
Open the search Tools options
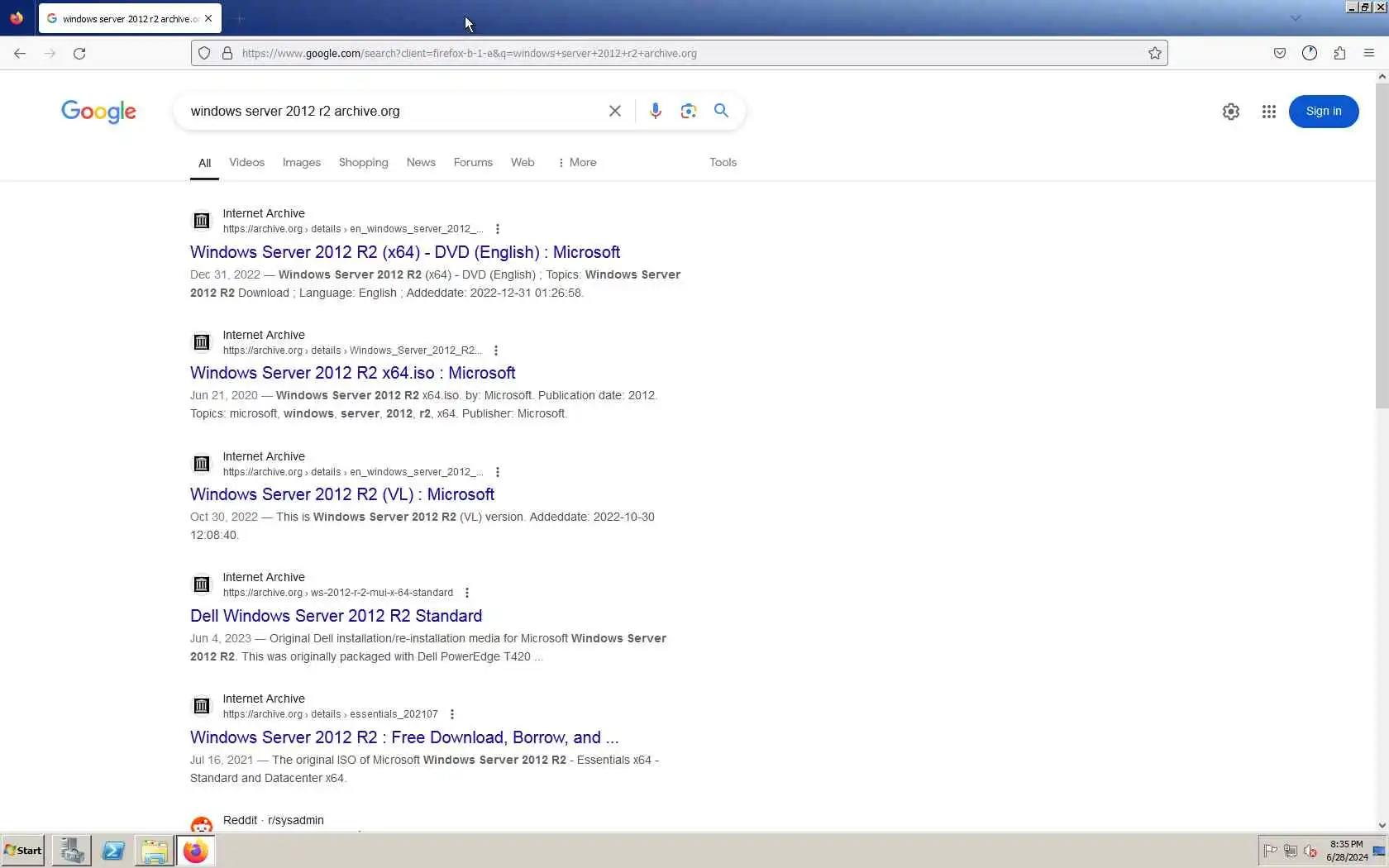tap(723, 163)
